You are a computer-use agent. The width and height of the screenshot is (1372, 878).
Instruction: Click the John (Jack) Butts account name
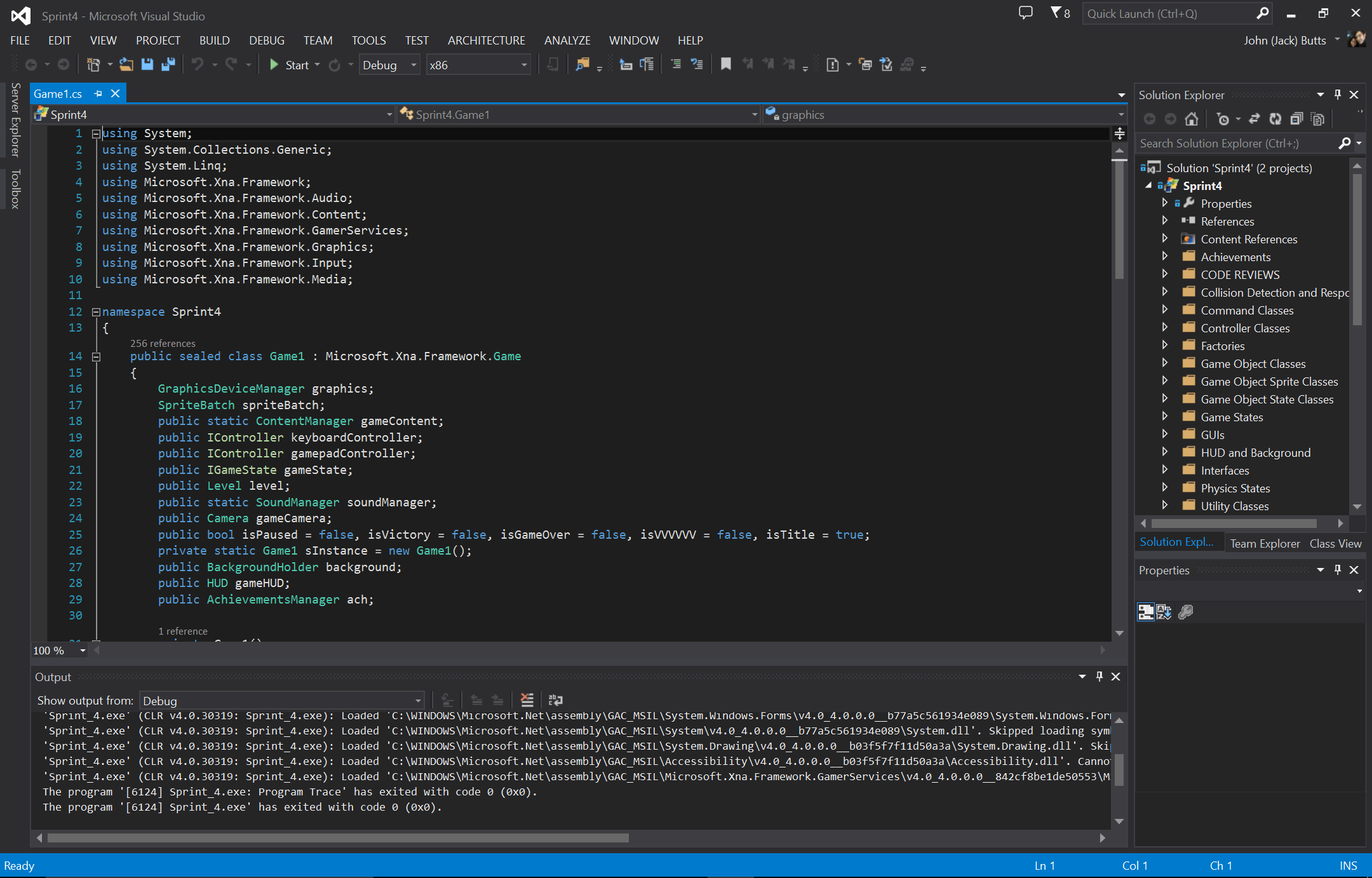pos(1284,40)
